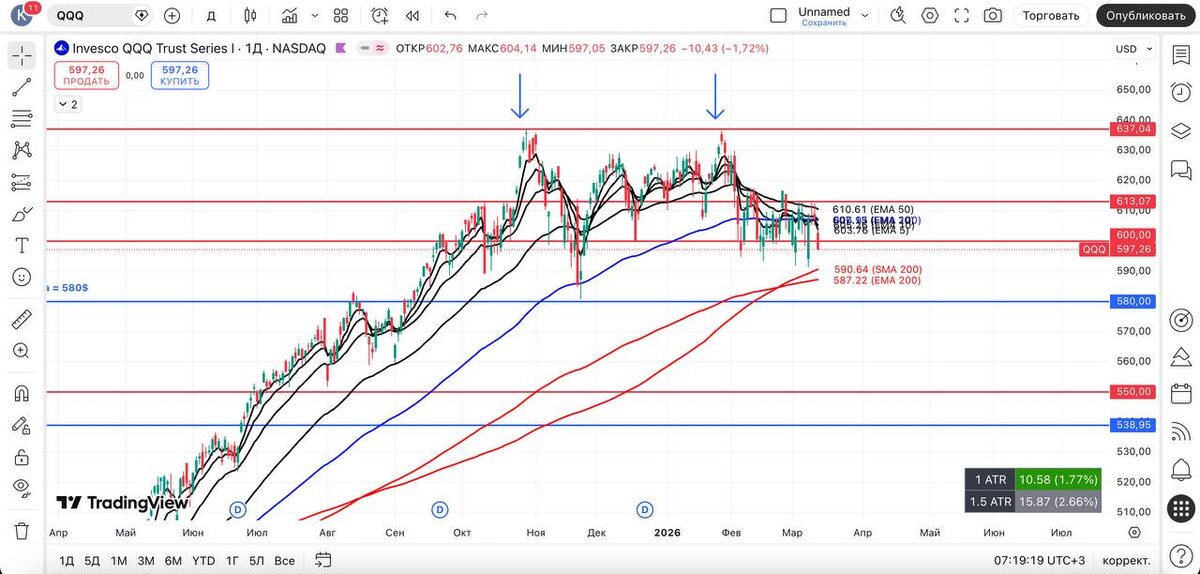
Task: Open the Fibonacci and horizontal lines tool
Action: click(x=22, y=118)
